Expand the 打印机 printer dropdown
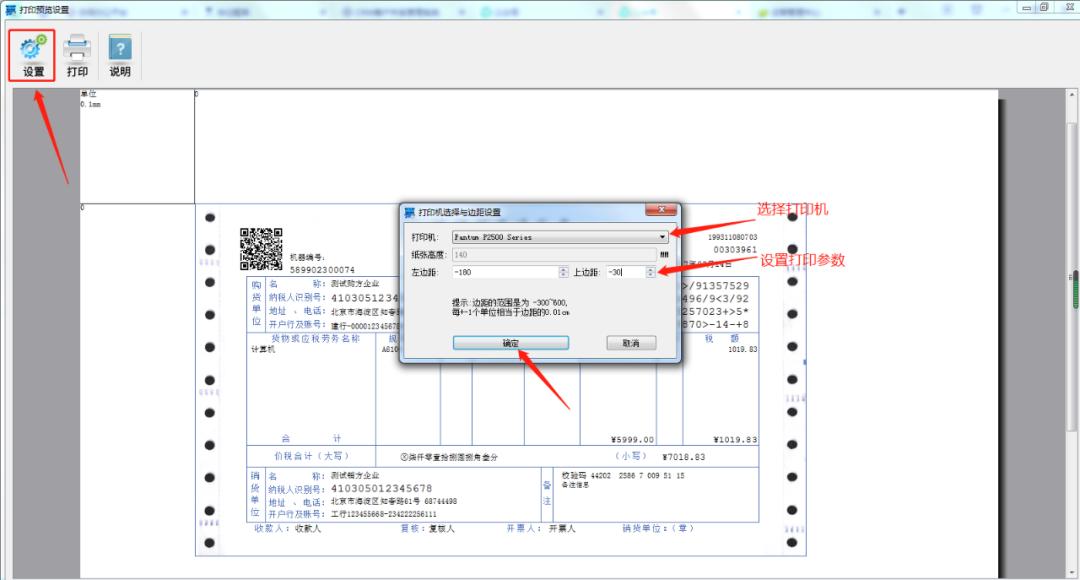The image size is (1080, 580). 662,237
